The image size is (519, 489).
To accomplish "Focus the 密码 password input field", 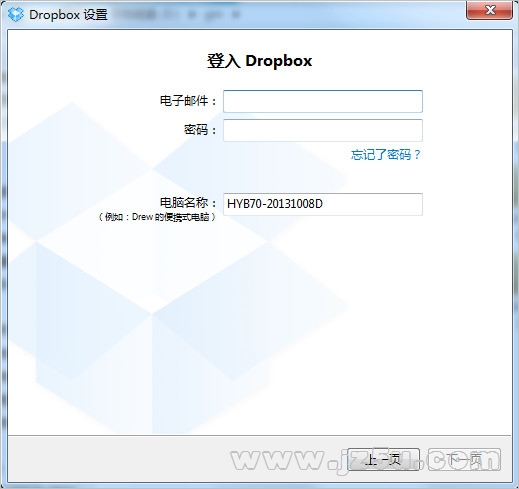I will point(323,130).
